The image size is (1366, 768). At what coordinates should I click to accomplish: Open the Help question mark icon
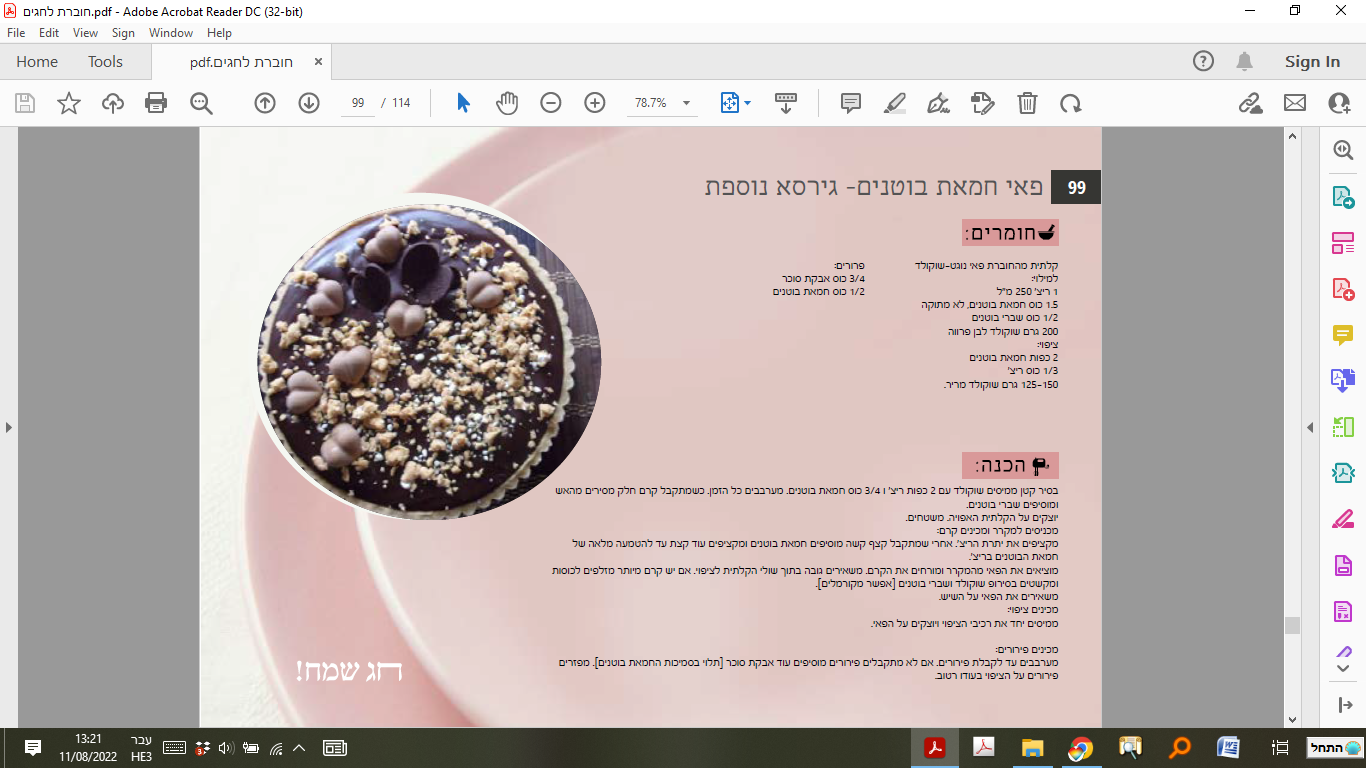point(1203,62)
